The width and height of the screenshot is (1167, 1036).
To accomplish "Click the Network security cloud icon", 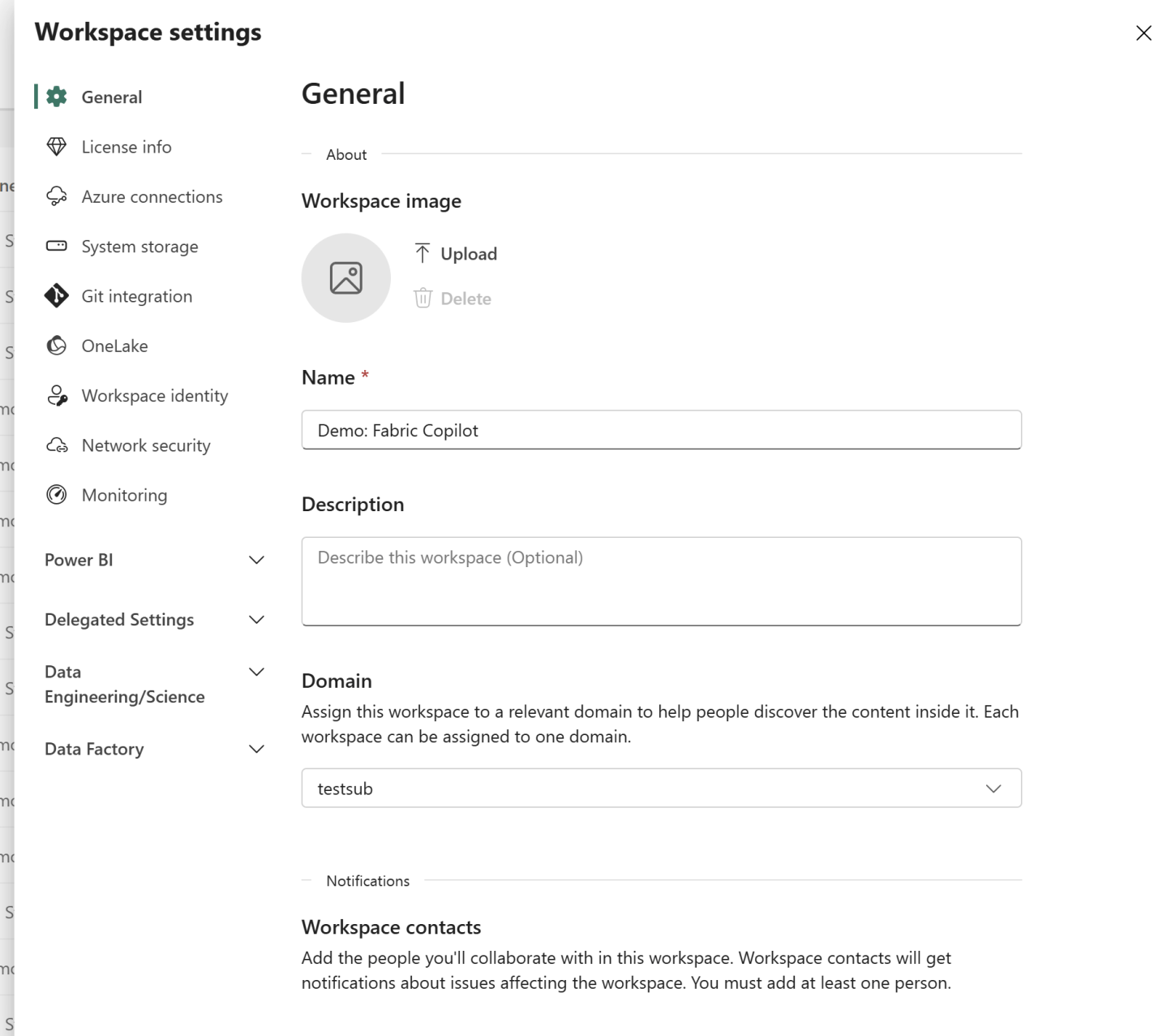I will point(57,445).
